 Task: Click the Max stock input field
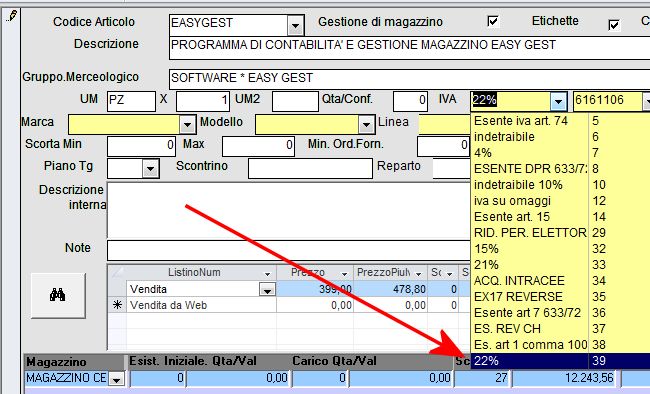tap(258, 146)
